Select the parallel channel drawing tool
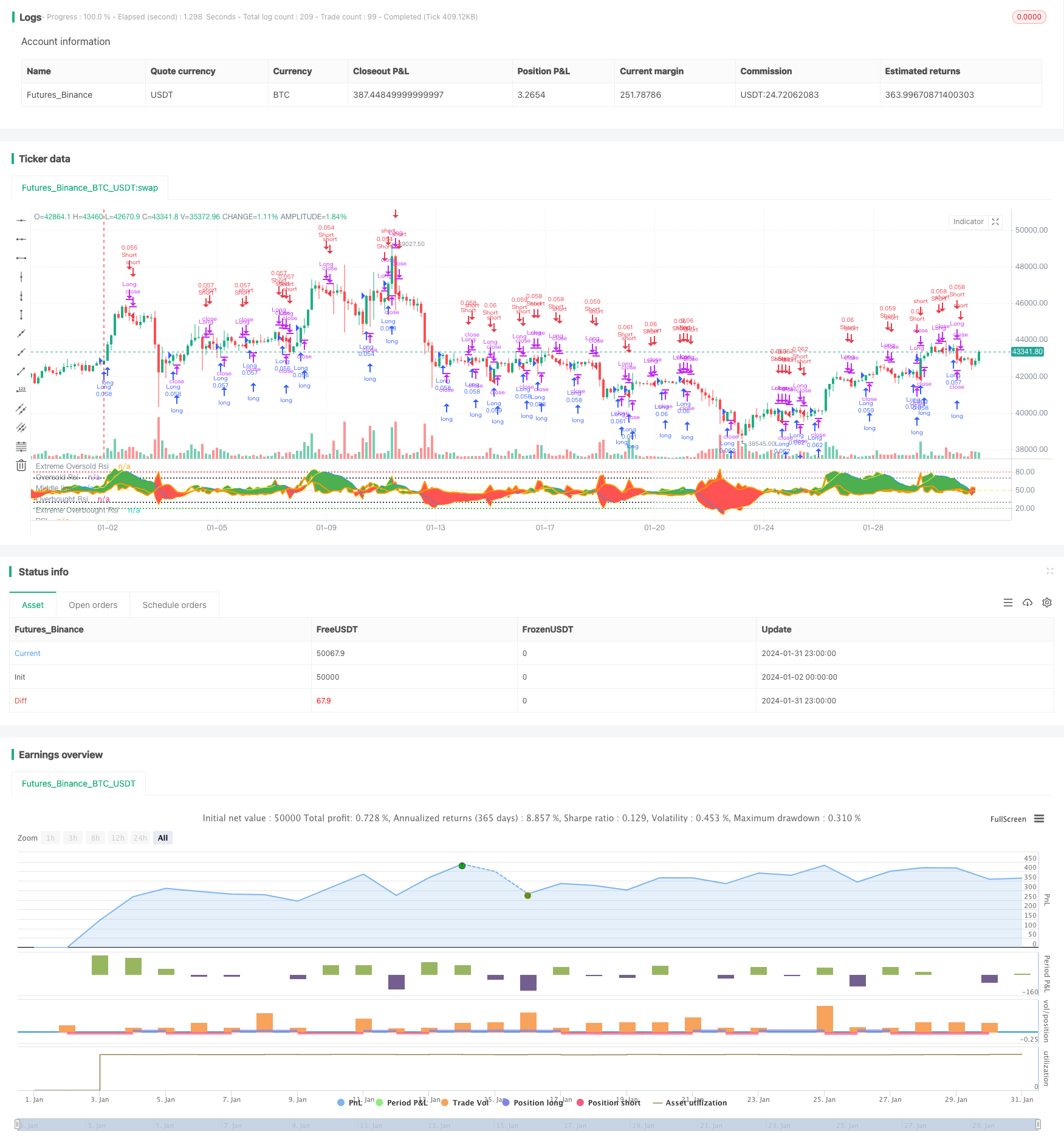1064x1148 pixels. 21,409
